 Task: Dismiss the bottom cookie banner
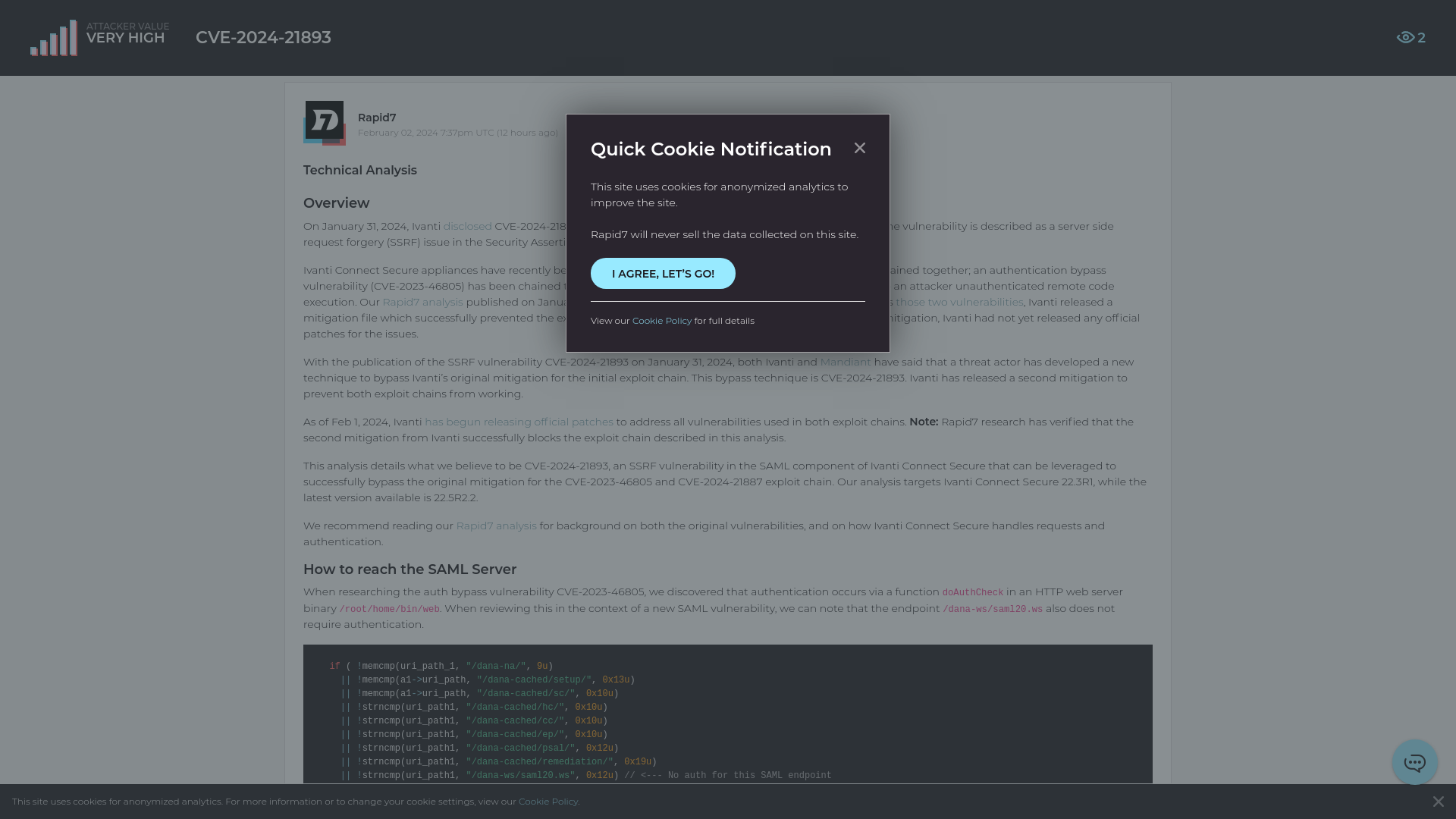1438,802
